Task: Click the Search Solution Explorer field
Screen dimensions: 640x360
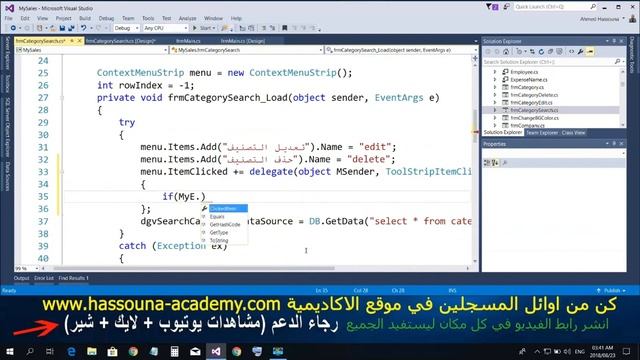Action: click(x=552, y=62)
